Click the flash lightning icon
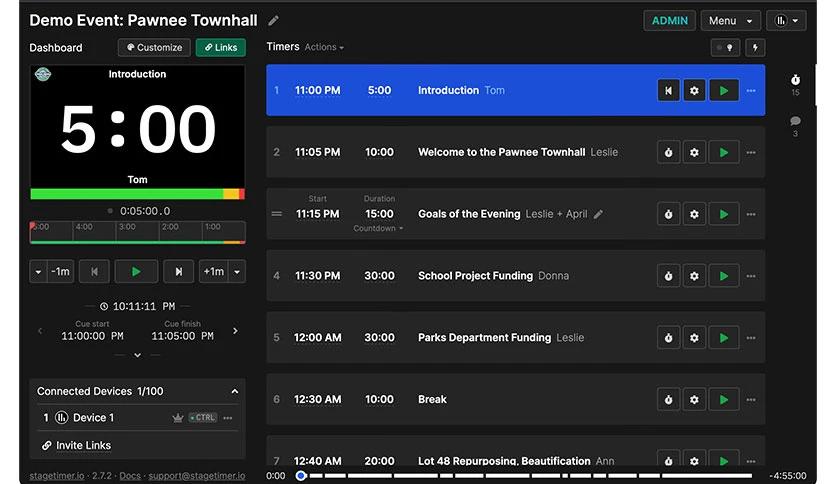The height and width of the screenshot is (484, 836). 755,47
